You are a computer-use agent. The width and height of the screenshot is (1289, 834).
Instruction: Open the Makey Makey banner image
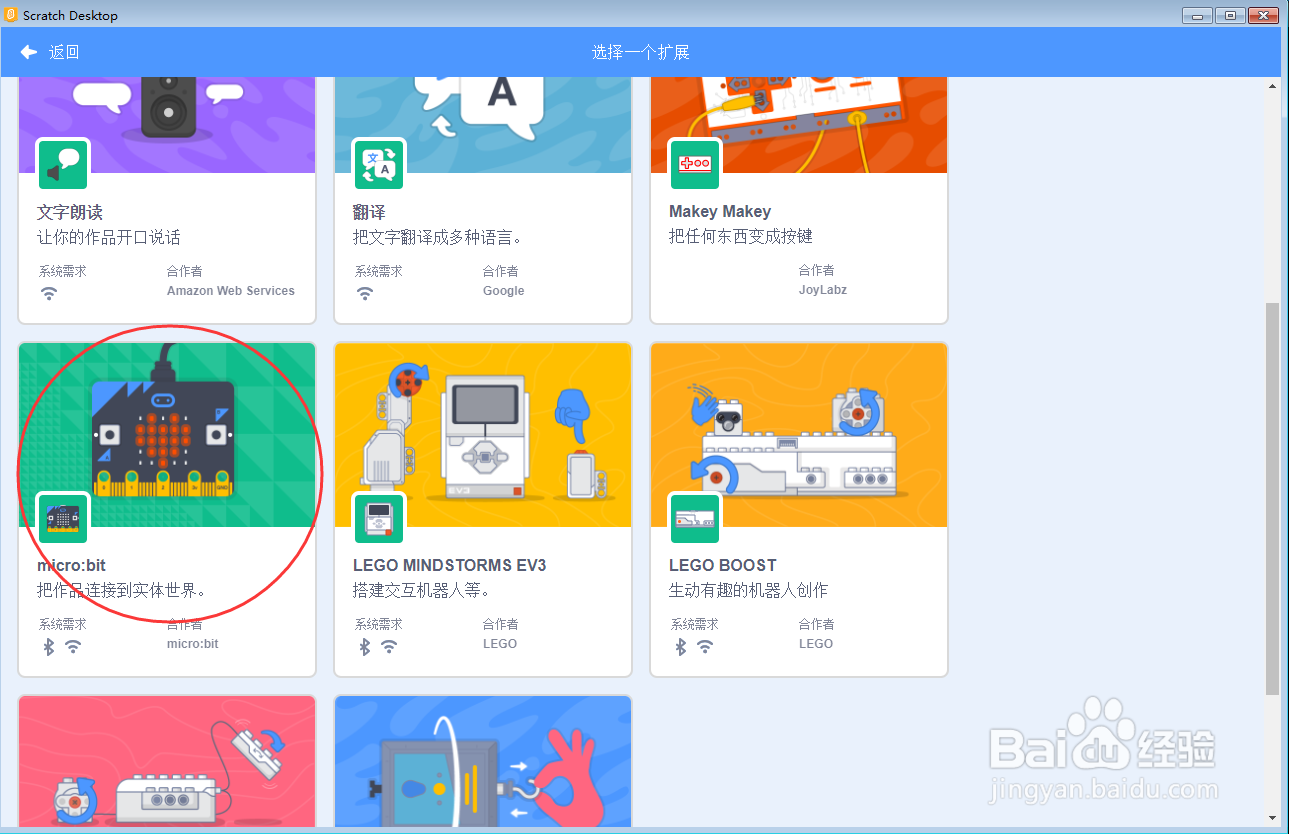click(x=799, y=125)
